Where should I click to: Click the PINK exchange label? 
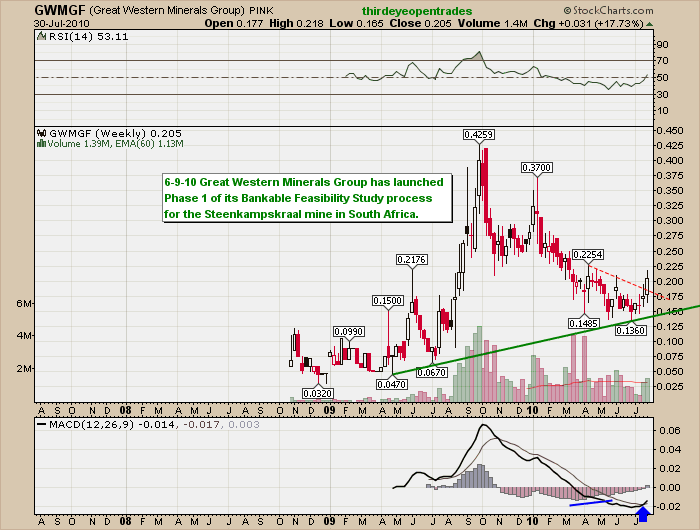pyautogui.click(x=261, y=10)
